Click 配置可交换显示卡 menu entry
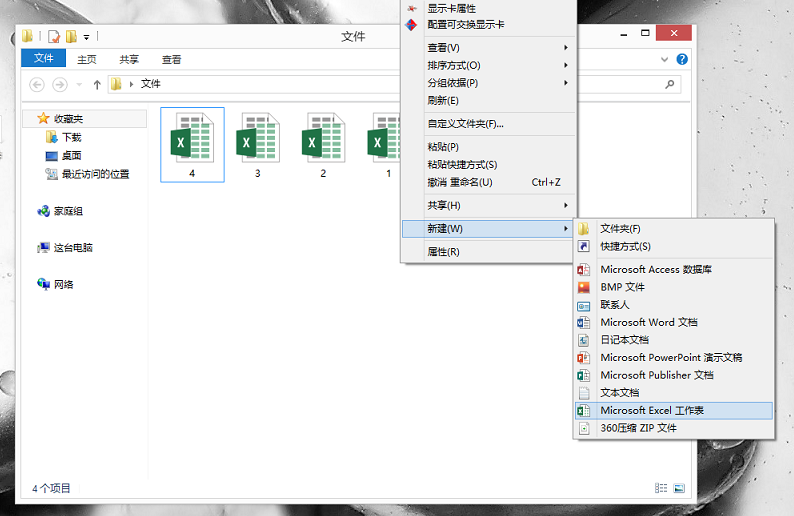The image size is (794, 516). [489, 25]
